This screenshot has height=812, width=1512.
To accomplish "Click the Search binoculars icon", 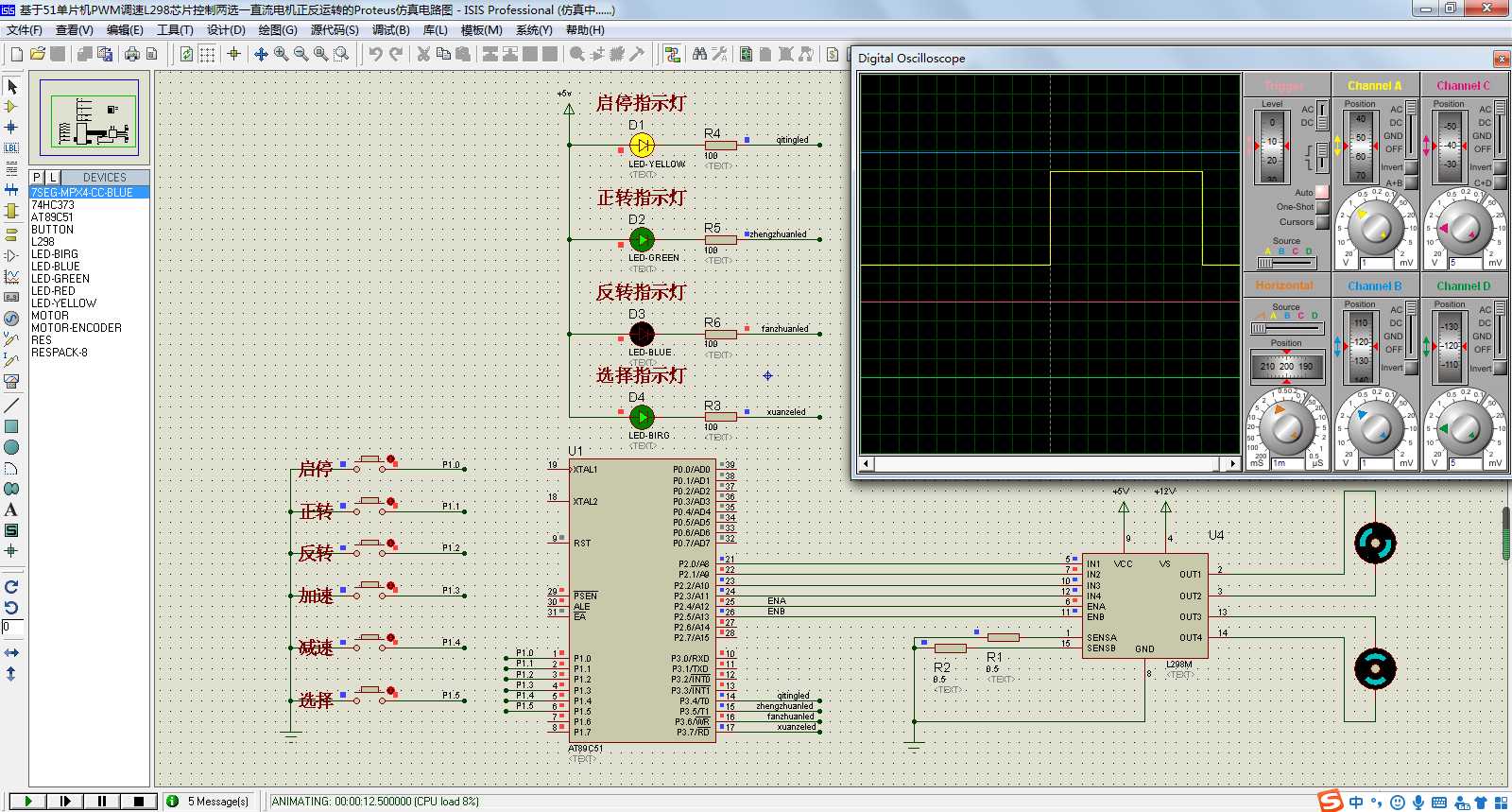I will pos(699,54).
